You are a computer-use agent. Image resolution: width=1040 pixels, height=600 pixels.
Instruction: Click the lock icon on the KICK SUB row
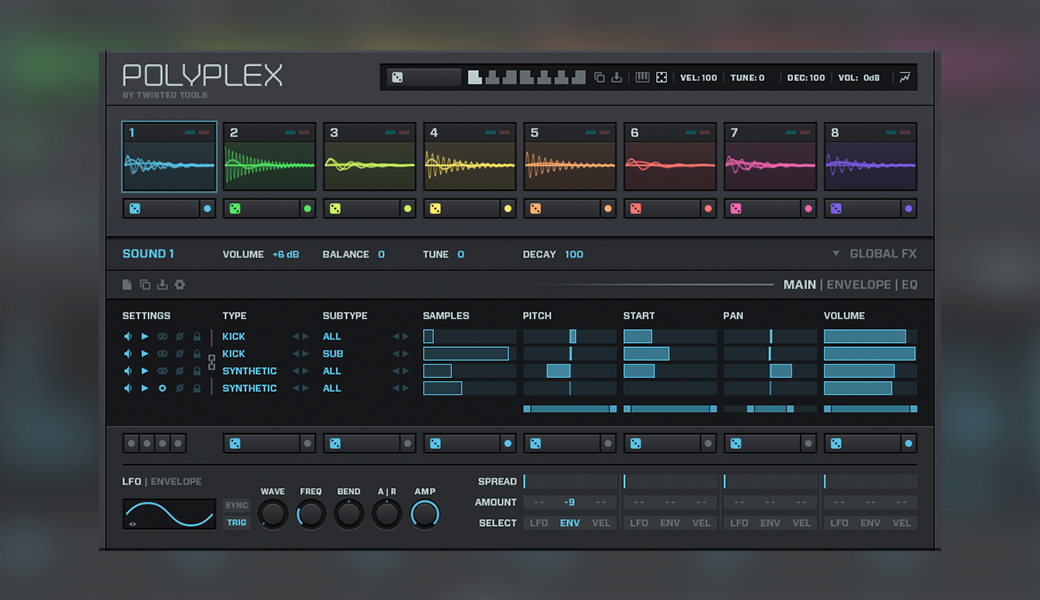click(x=197, y=354)
